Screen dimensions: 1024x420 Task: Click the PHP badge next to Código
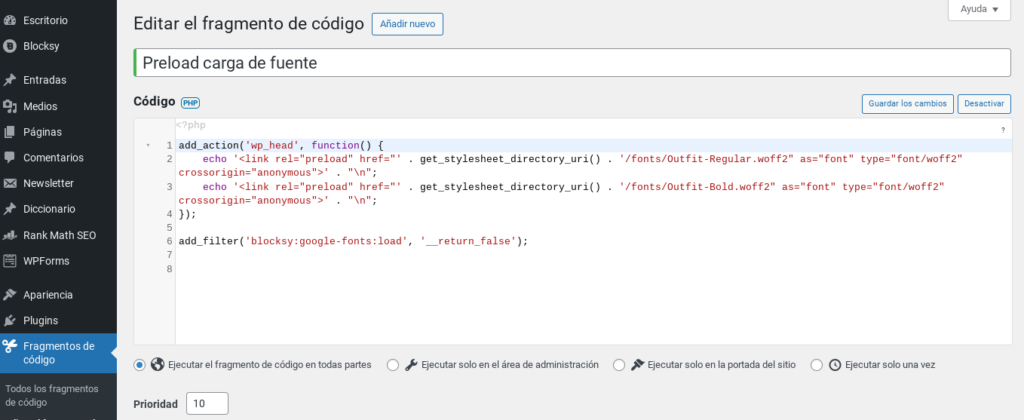[190, 103]
